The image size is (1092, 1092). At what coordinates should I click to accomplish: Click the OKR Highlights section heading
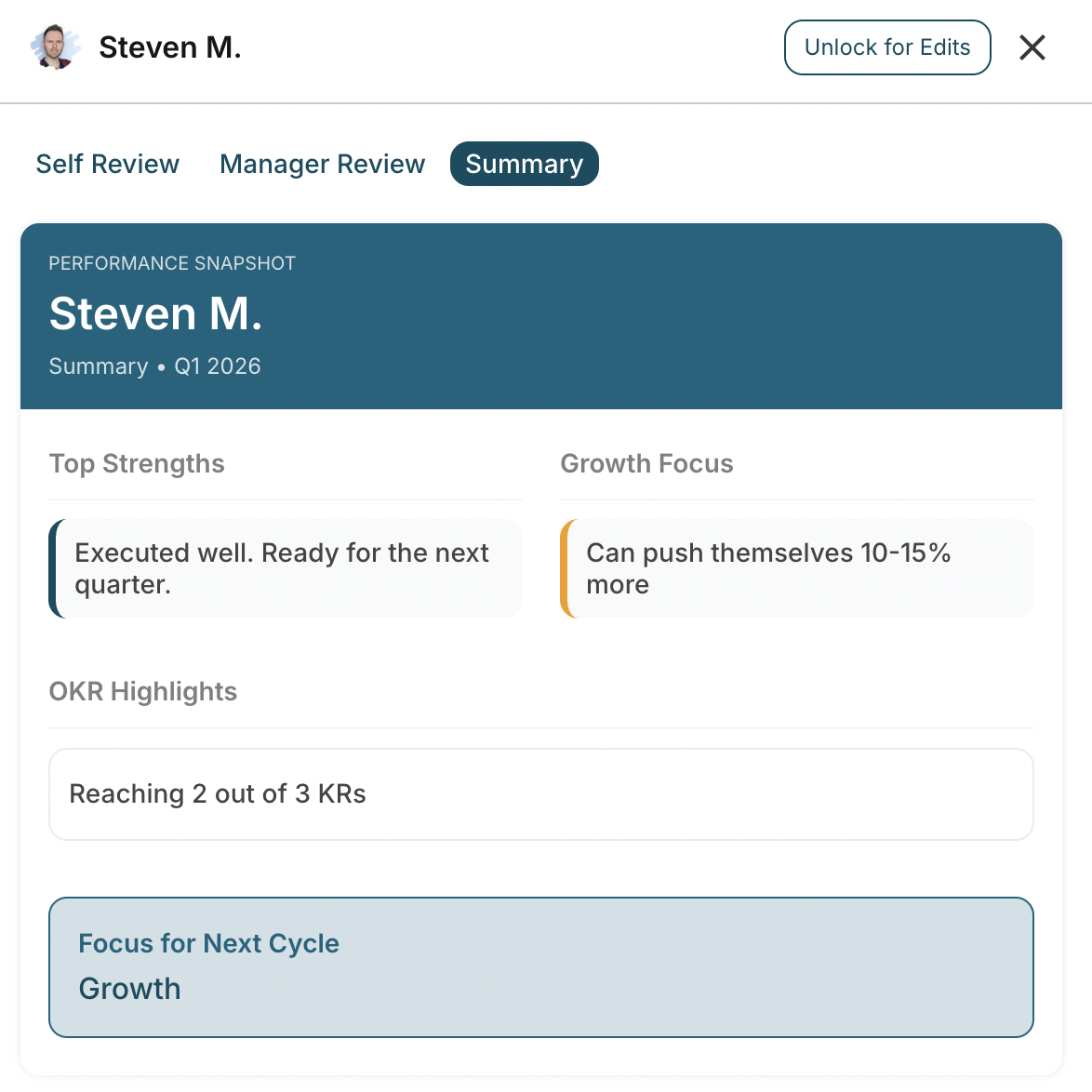(x=143, y=691)
